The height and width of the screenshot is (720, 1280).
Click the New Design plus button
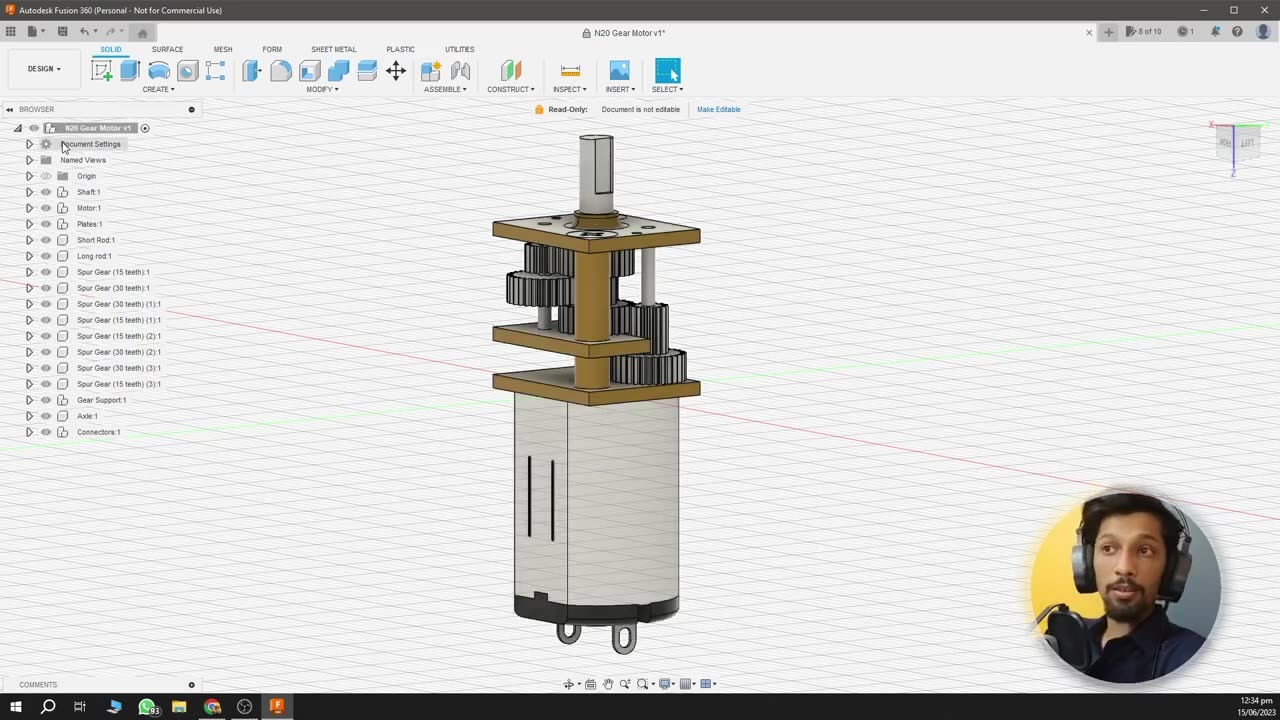pos(1108,32)
